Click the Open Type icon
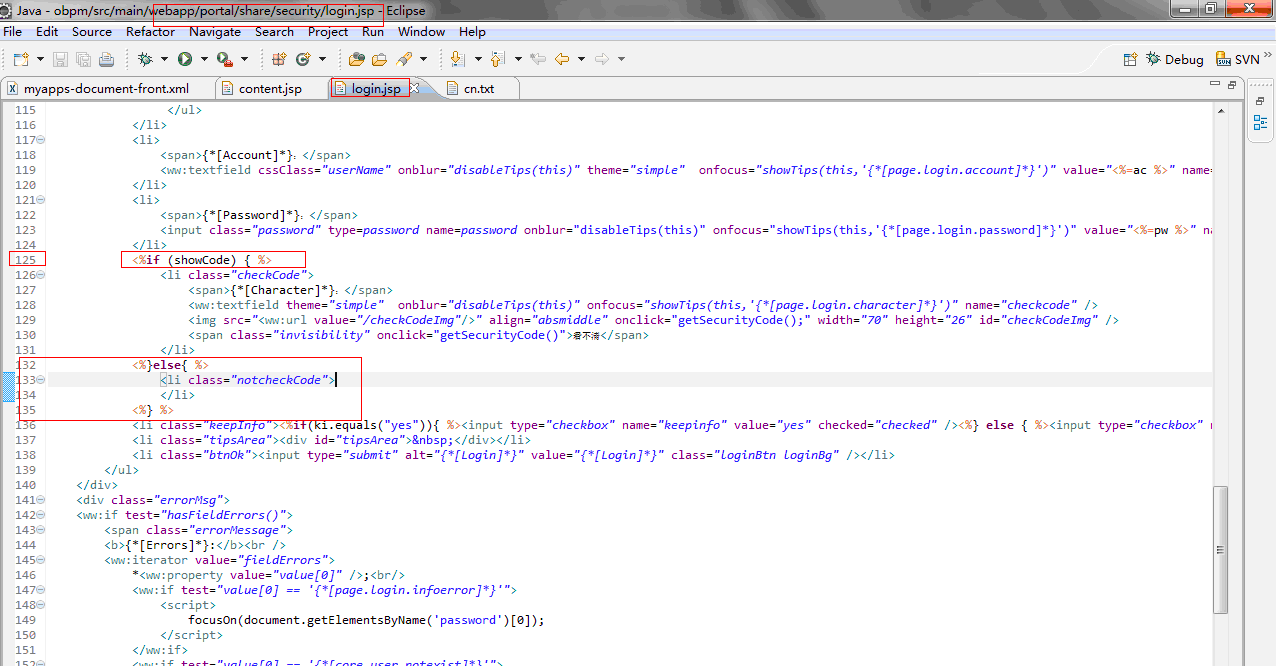 pos(356,59)
